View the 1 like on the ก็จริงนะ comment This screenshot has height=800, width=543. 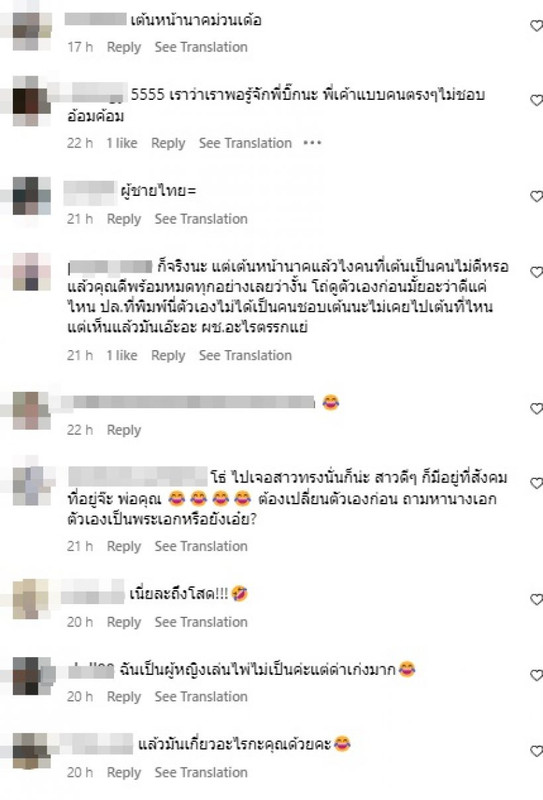(x=121, y=355)
